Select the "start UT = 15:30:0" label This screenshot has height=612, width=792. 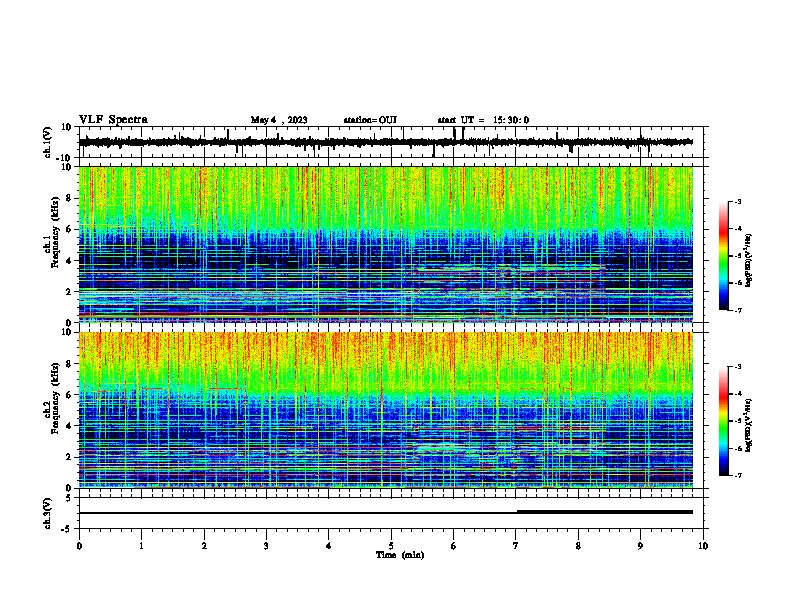pyautogui.click(x=483, y=120)
